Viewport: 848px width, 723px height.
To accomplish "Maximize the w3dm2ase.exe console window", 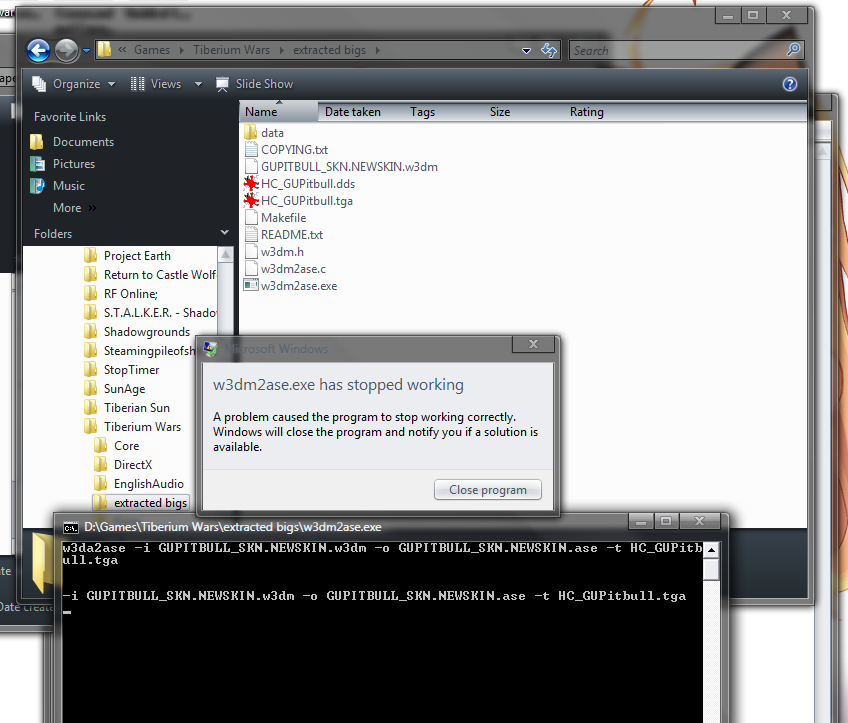I will pos(666,521).
